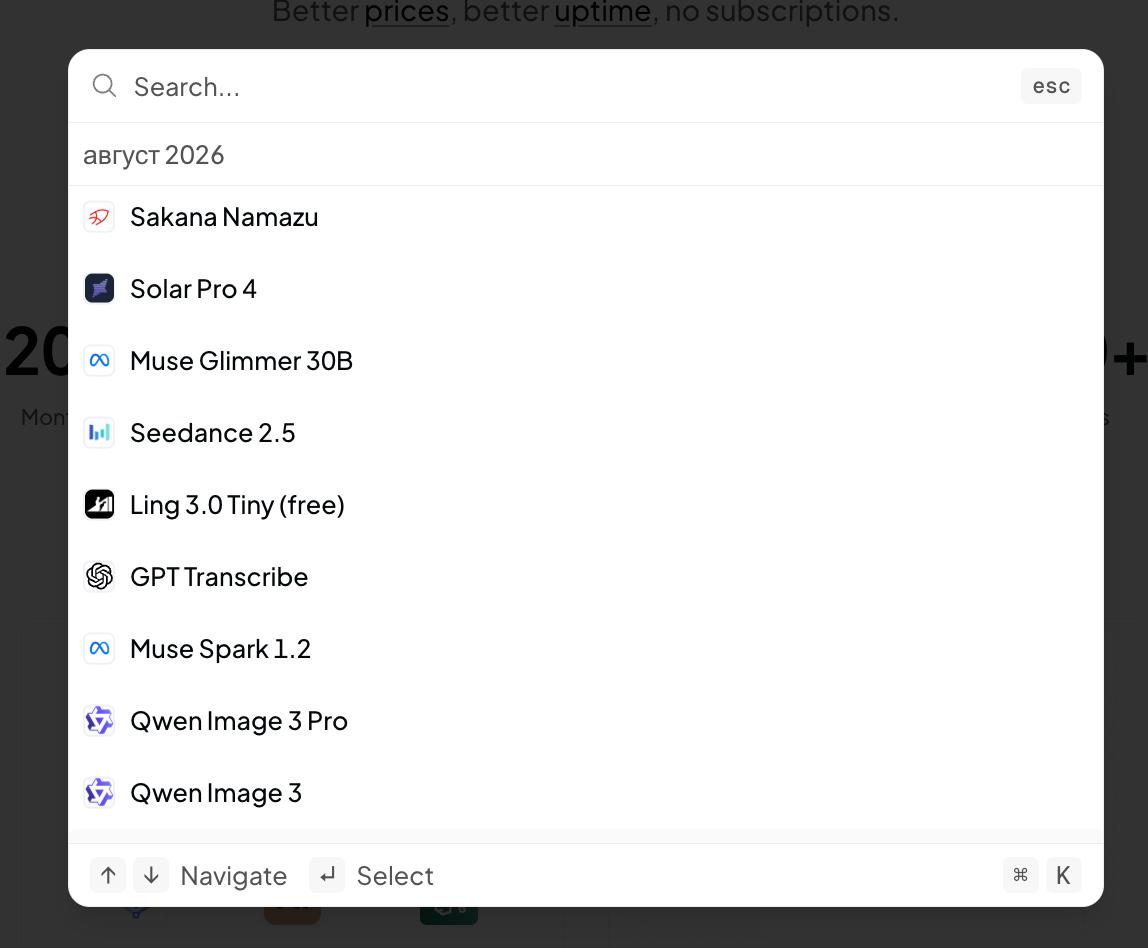Click the Navigate hint label
The image size is (1148, 948).
234,876
